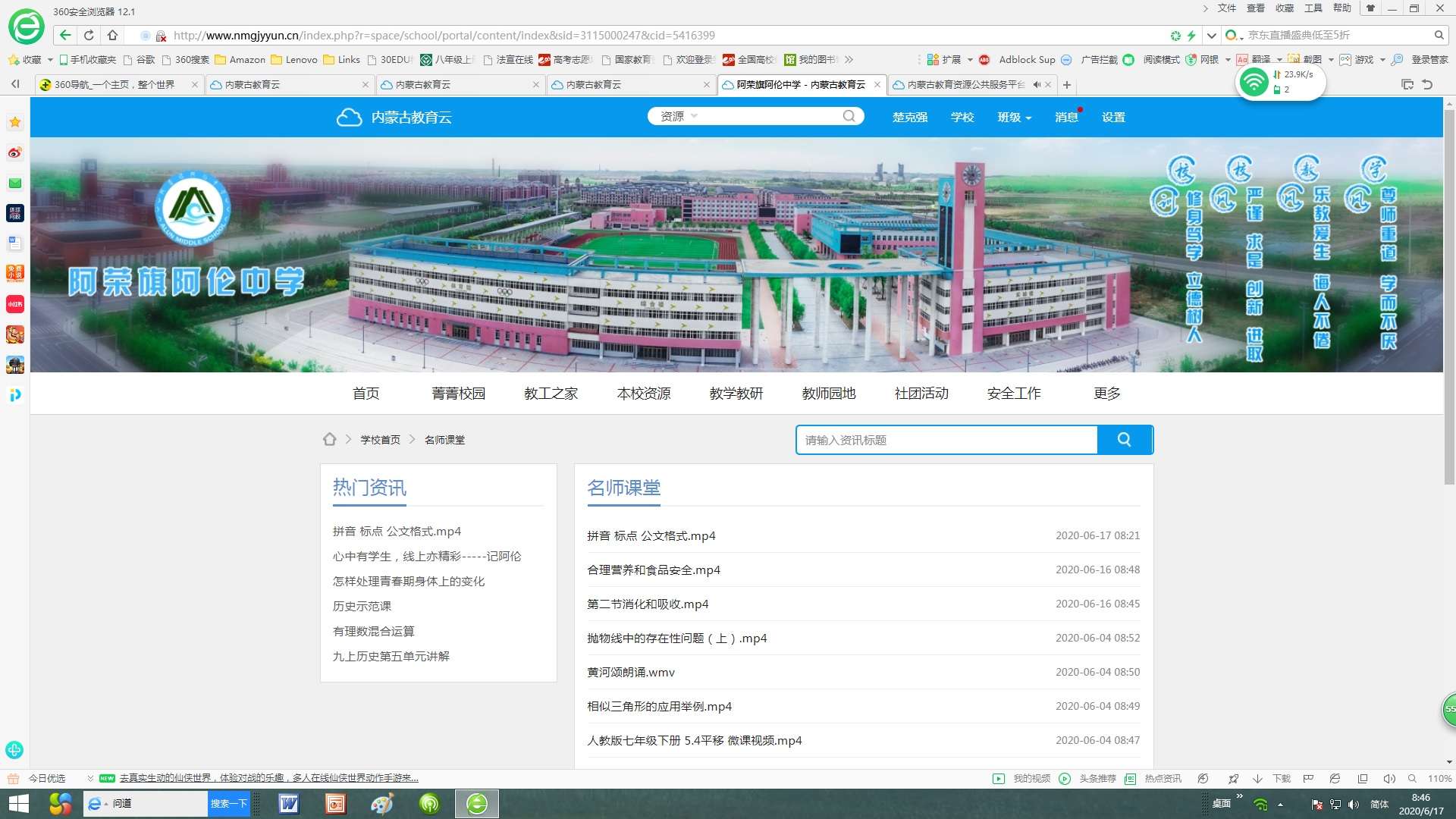
Task: Open Word from the Windows taskbar
Action: 289,803
